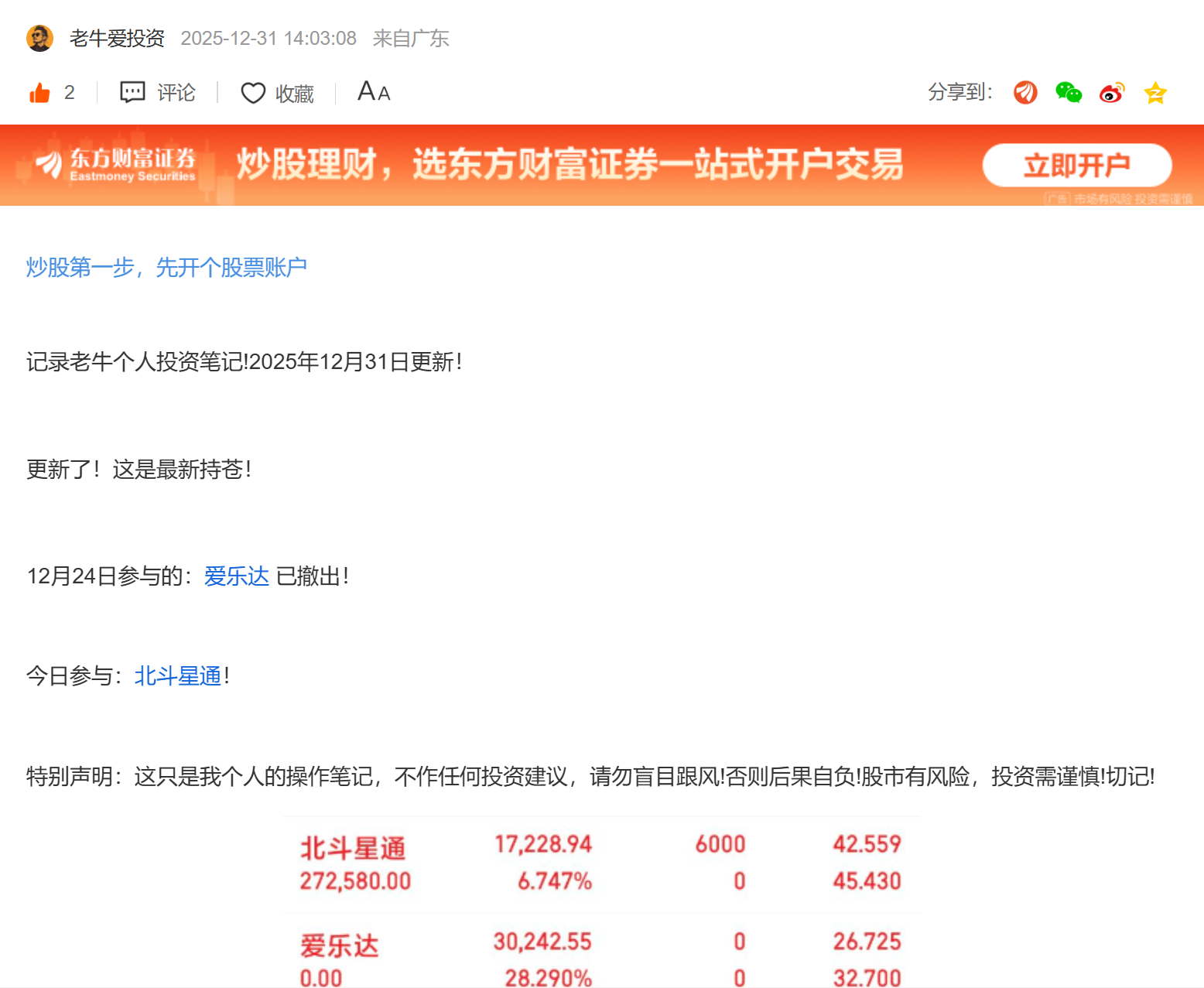The height and width of the screenshot is (988, 1204).
Task: Click price 32.700 in holdings
Action: coord(867,978)
